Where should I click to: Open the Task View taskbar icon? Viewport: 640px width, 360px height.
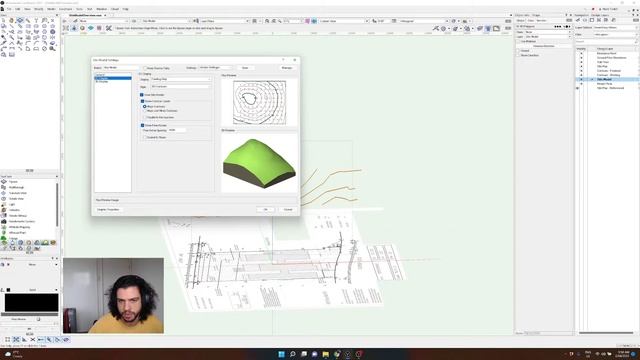tap(304, 354)
